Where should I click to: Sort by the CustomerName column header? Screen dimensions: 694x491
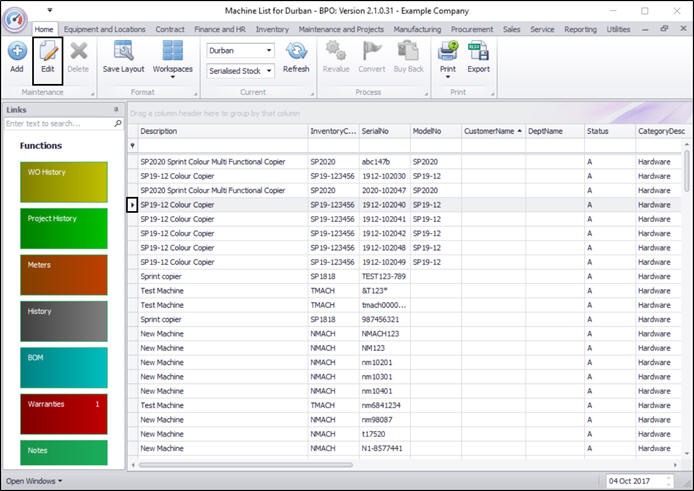coord(490,131)
